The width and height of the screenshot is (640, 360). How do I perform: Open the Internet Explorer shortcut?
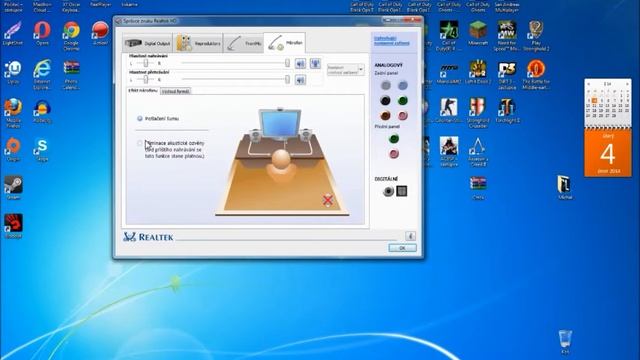pos(42,74)
